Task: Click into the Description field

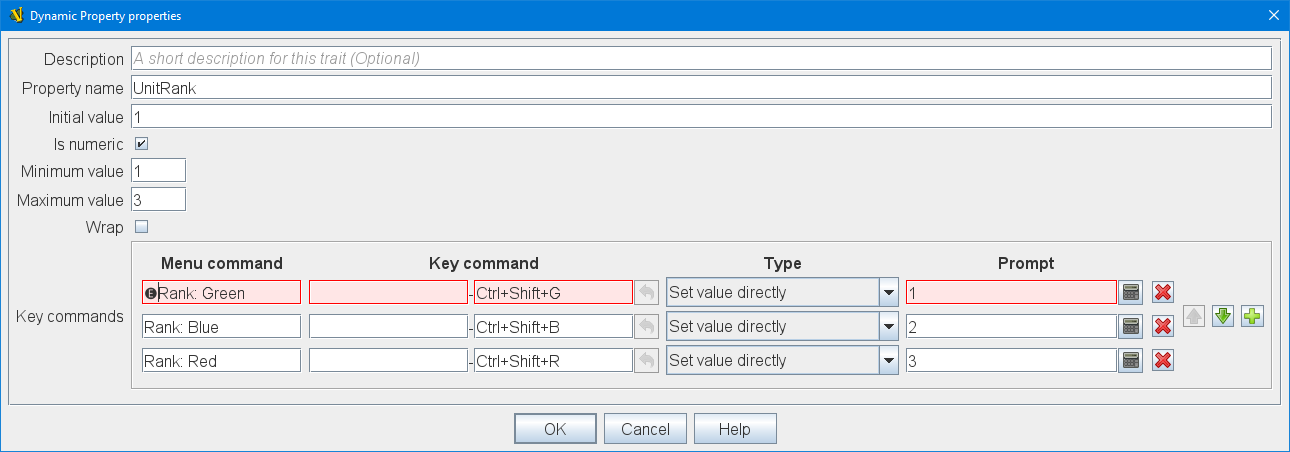Action: pos(700,59)
